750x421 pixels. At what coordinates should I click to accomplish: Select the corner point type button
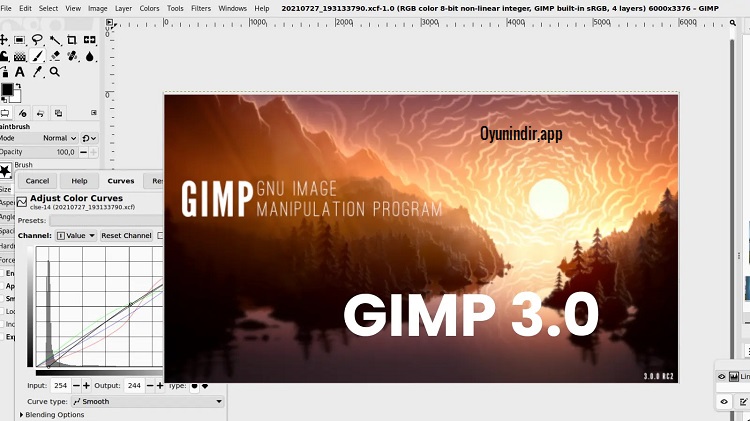tap(205, 386)
